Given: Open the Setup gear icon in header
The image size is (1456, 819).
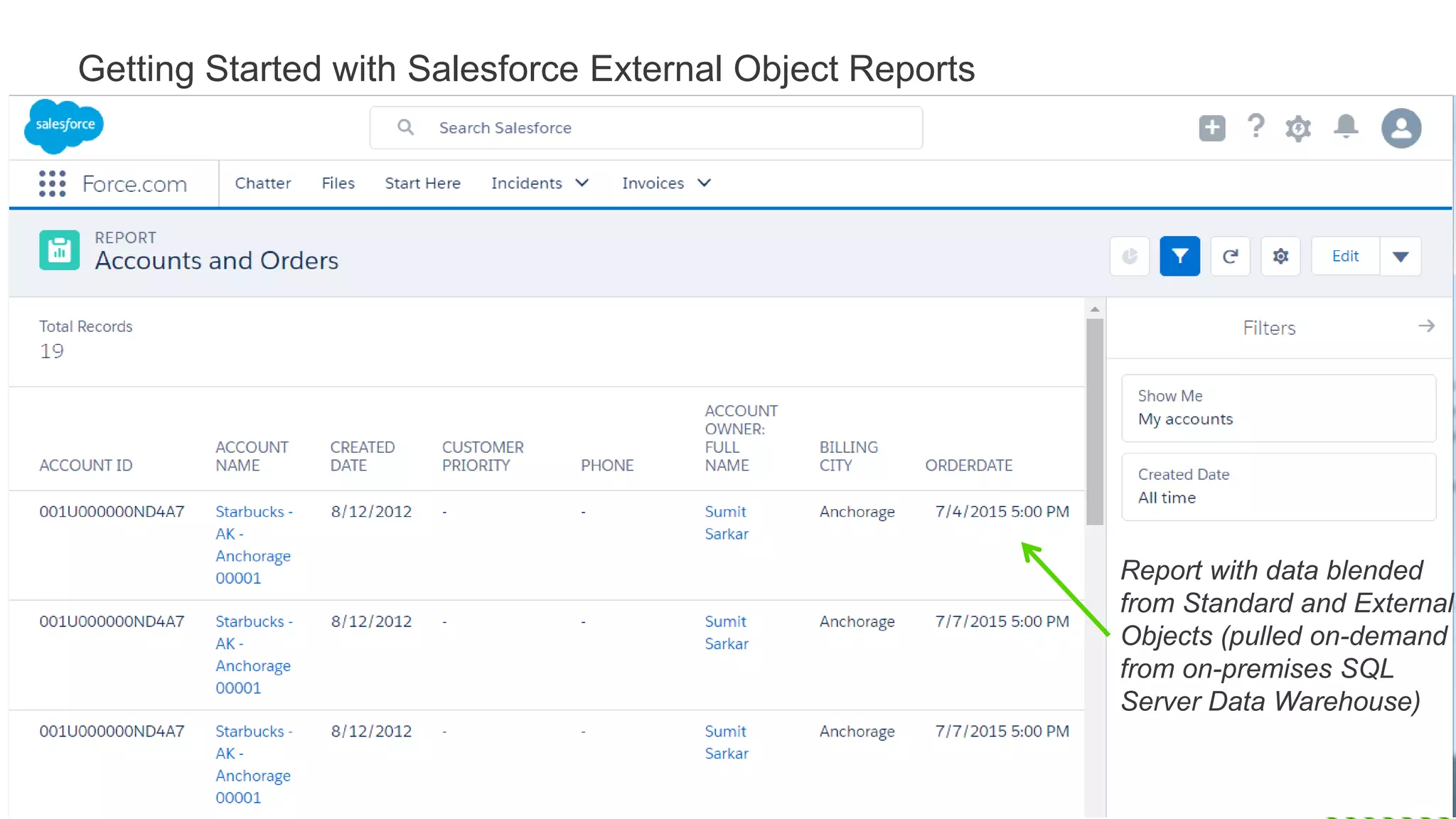Looking at the screenshot, I should pyautogui.click(x=1298, y=129).
